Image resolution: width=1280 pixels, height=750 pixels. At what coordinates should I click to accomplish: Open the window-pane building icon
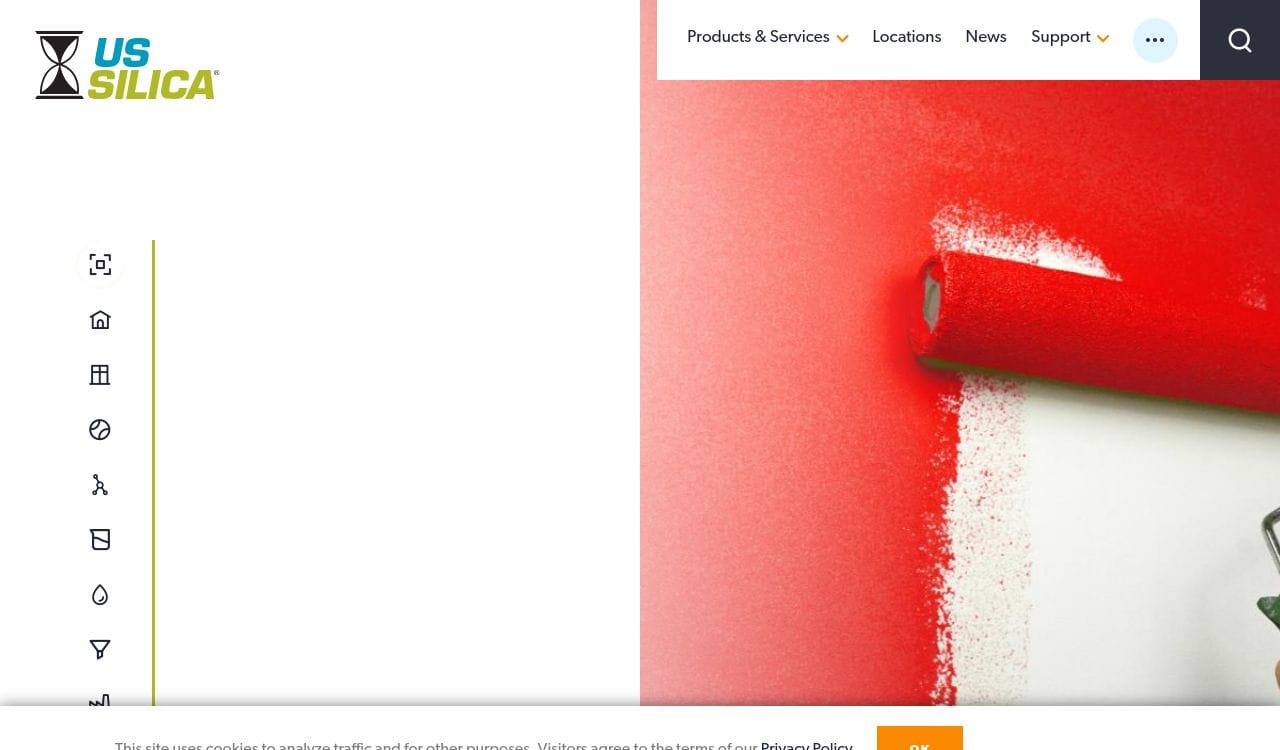click(x=100, y=375)
